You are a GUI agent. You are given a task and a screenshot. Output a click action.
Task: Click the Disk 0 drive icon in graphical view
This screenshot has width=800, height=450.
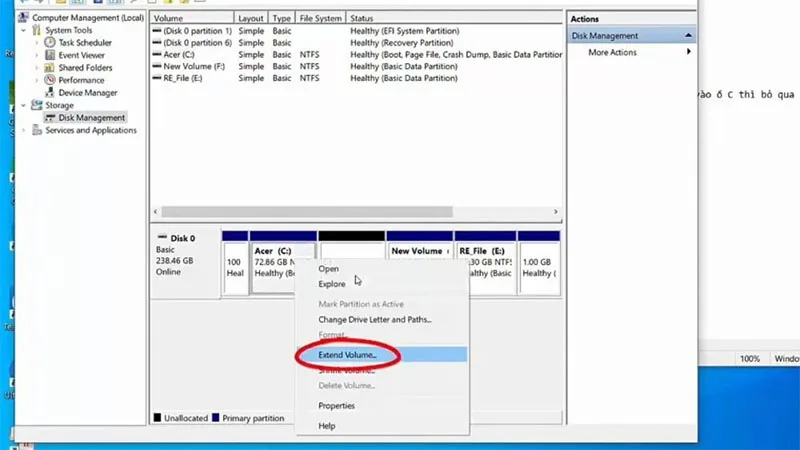[162, 237]
